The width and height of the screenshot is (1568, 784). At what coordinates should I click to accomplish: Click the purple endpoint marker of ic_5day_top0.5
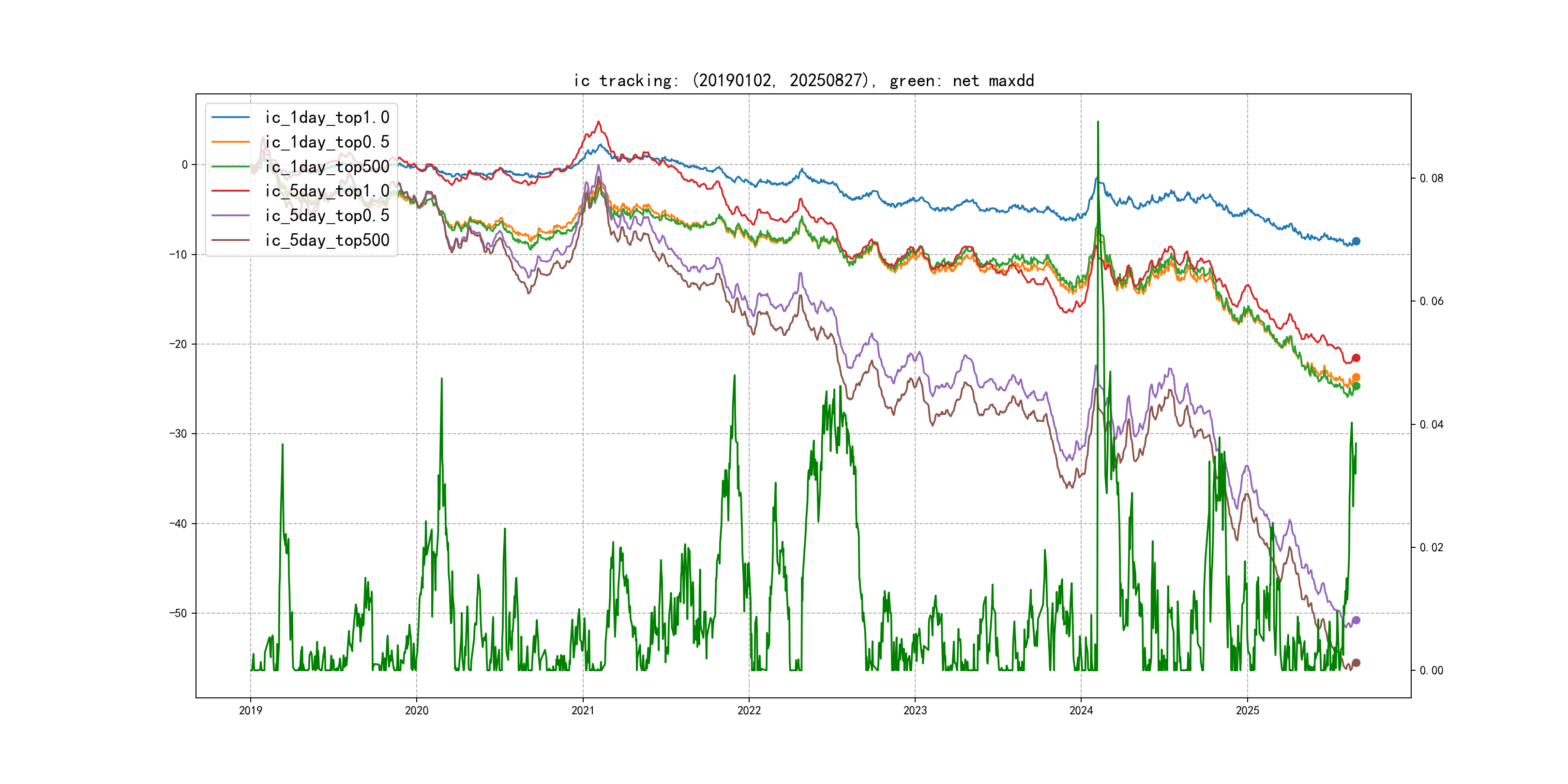tap(1356, 620)
